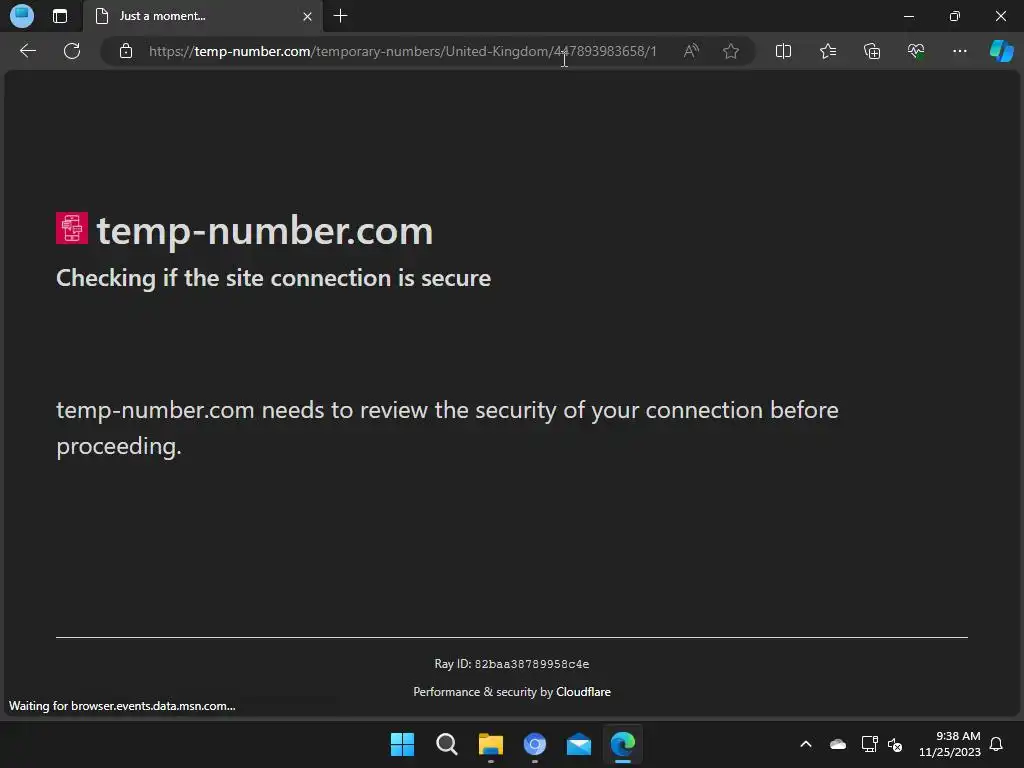Open File Explorer from taskbar
The height and width of the screenshot is (768, 1024).
point(490,744)
